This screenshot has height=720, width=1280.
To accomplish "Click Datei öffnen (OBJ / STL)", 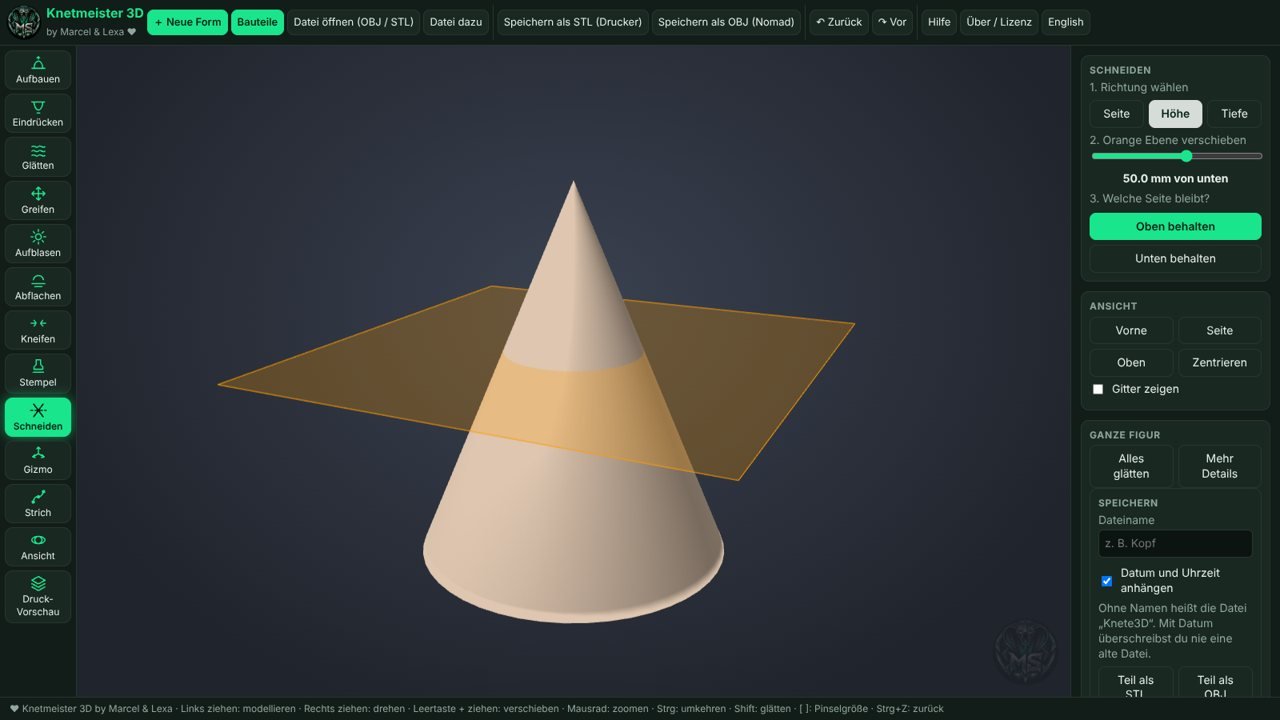I will click(x=354, y=22).
